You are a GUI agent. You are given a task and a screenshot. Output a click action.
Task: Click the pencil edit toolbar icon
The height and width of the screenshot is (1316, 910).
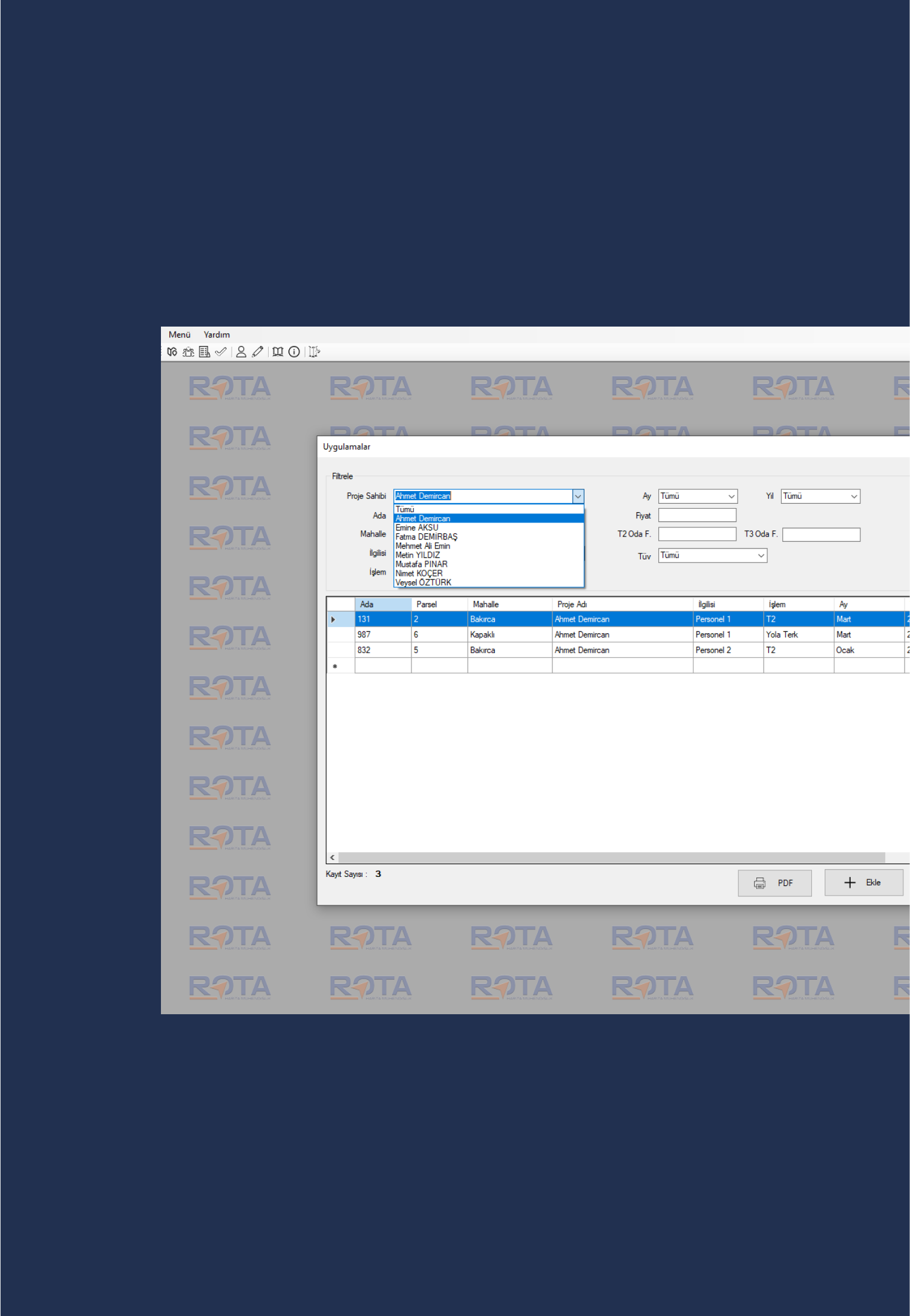tap(258, 352)
